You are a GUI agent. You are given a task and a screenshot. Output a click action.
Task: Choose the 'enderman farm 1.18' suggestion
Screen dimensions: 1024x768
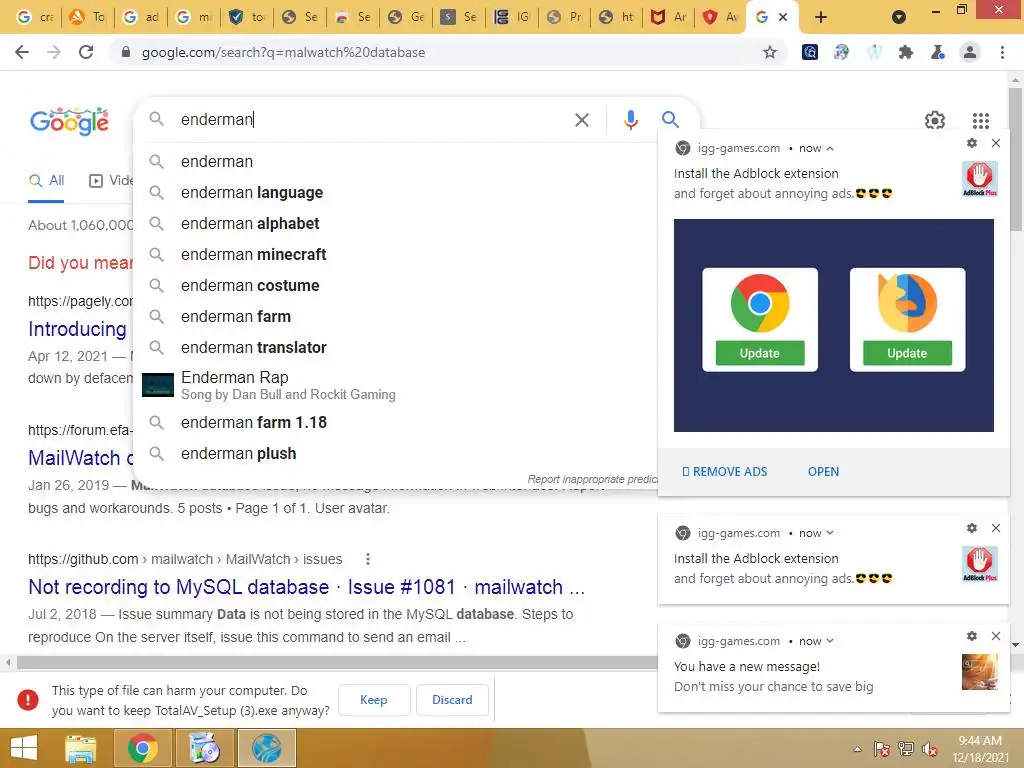pyautogui.click(x=396, y=423)
